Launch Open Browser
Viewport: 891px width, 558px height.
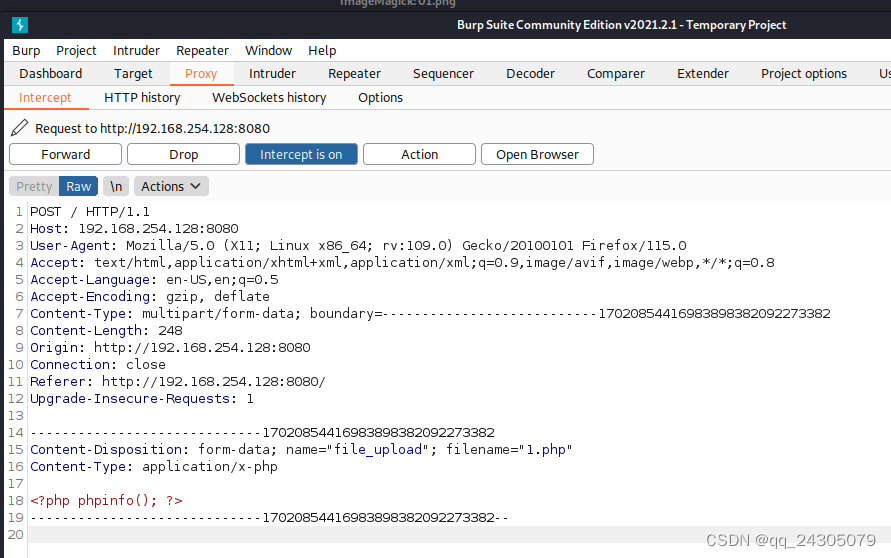pyautogui.click(x=538, y=154)
